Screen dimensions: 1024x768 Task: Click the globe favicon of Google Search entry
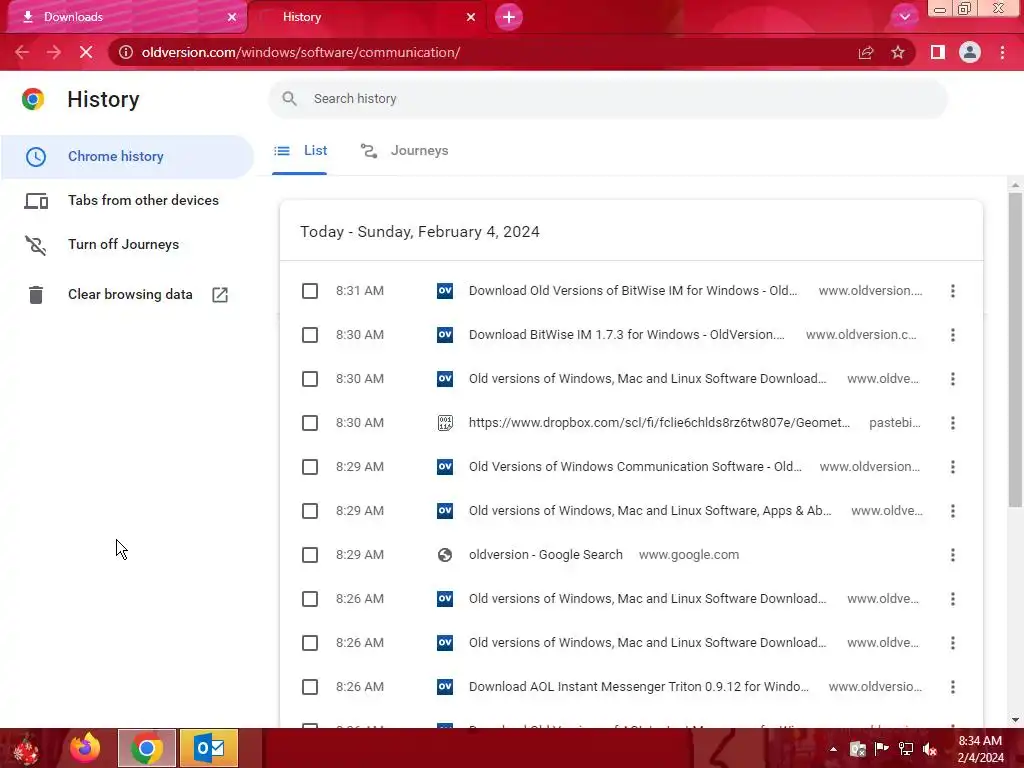[x=445, y=555]
